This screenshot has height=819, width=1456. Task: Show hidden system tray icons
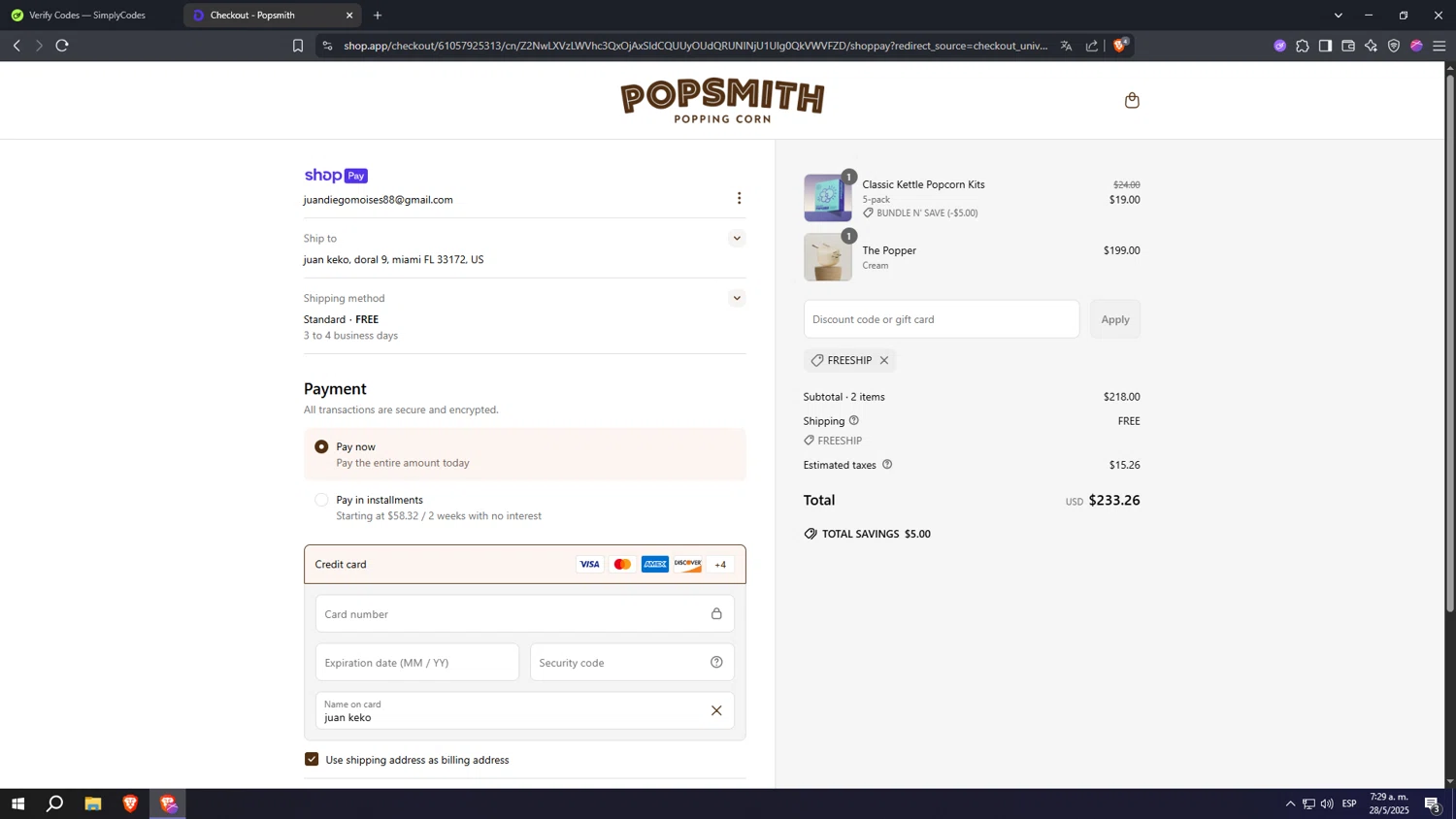[x=1290, y=803]
